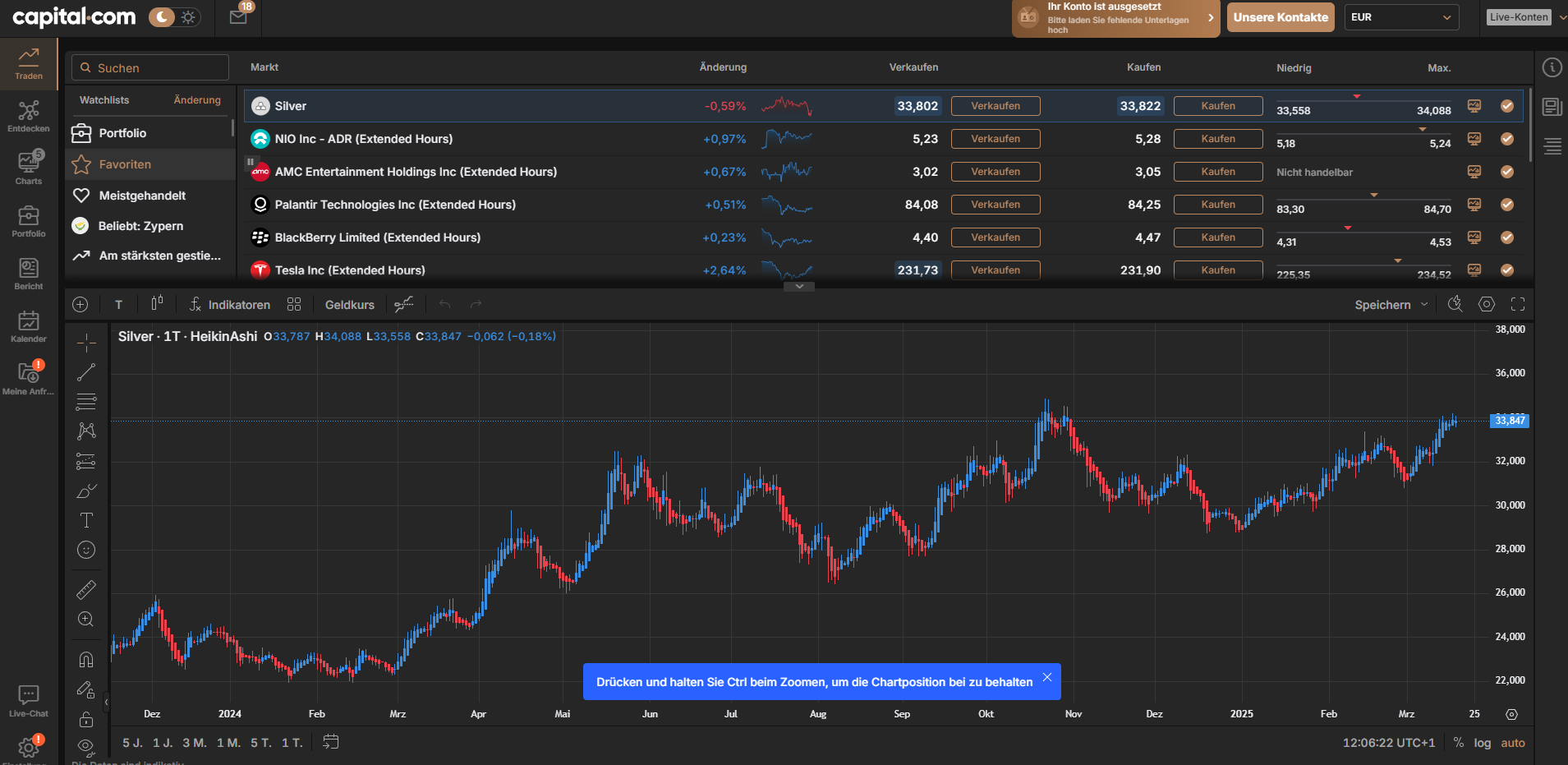This screenshot has width=1568, height=765.
Task: Open the Kalender sidebar section
Action: [29, 326]
